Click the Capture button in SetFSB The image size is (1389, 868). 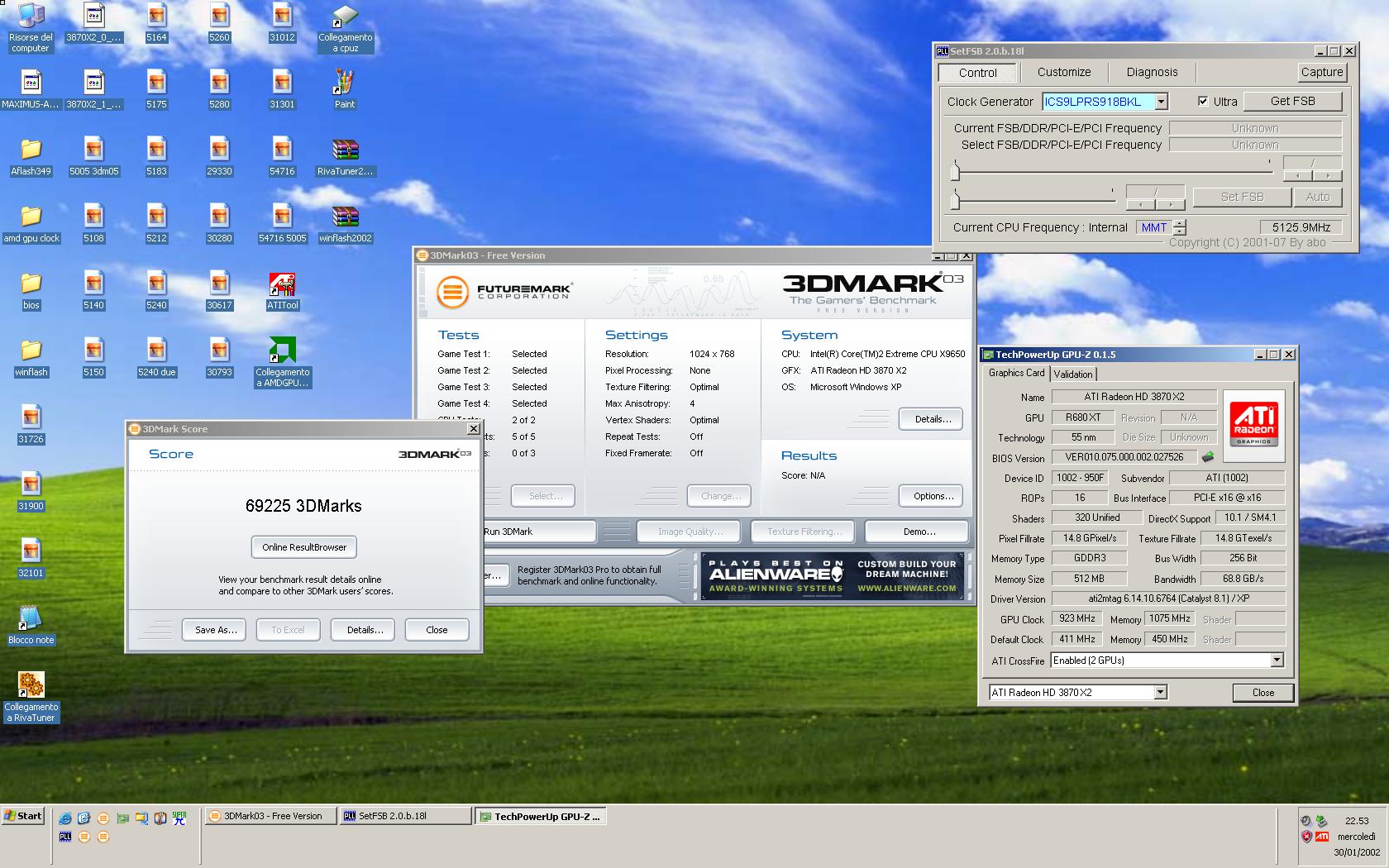[1321, 72]
